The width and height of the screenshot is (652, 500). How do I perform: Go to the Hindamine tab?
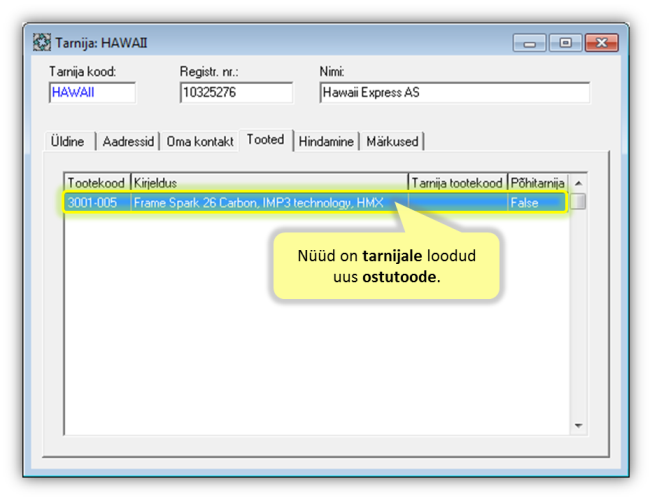pyautogui.click(x=326, y=142)
